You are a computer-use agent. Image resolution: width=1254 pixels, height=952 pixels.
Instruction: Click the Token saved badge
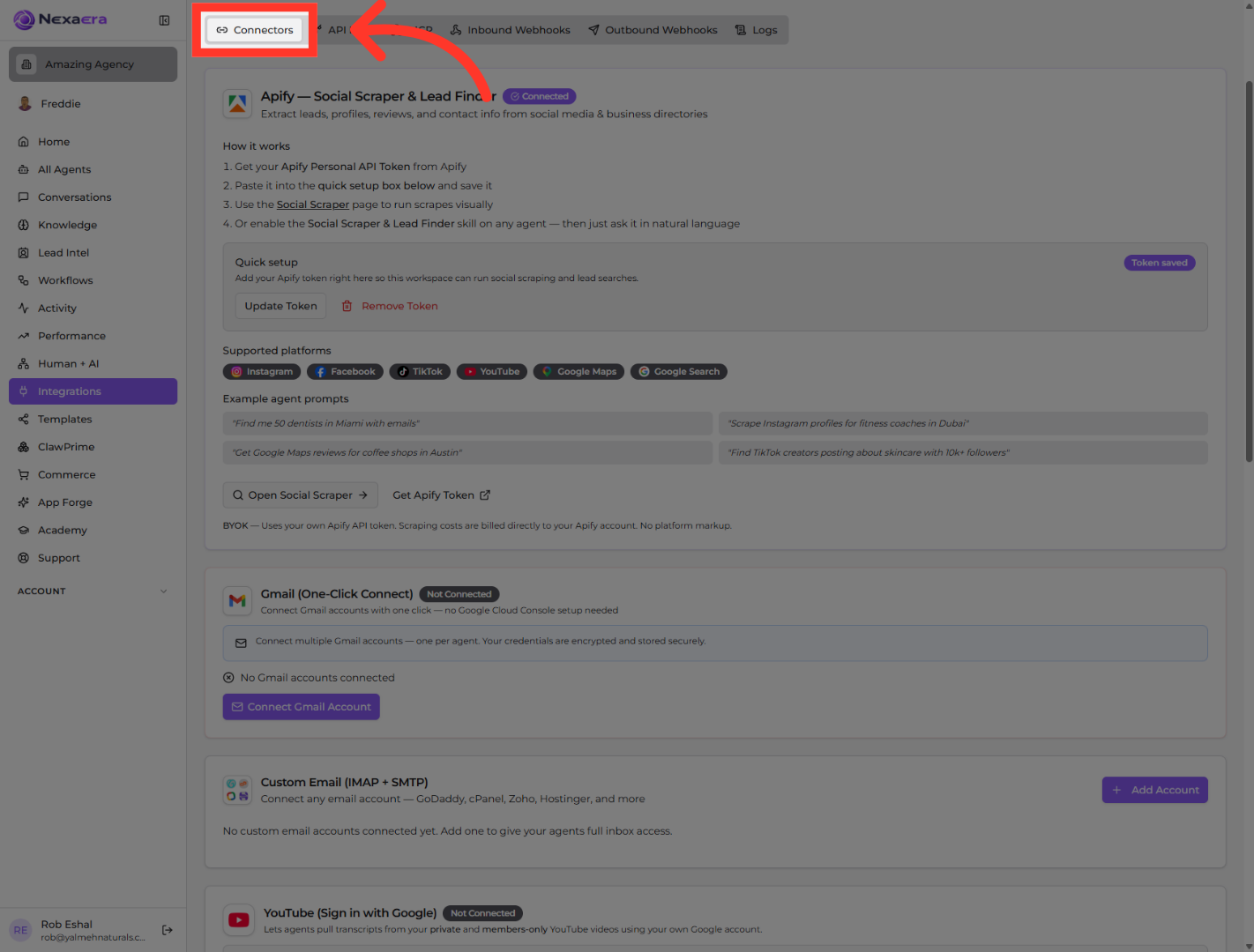point(1159,263)
